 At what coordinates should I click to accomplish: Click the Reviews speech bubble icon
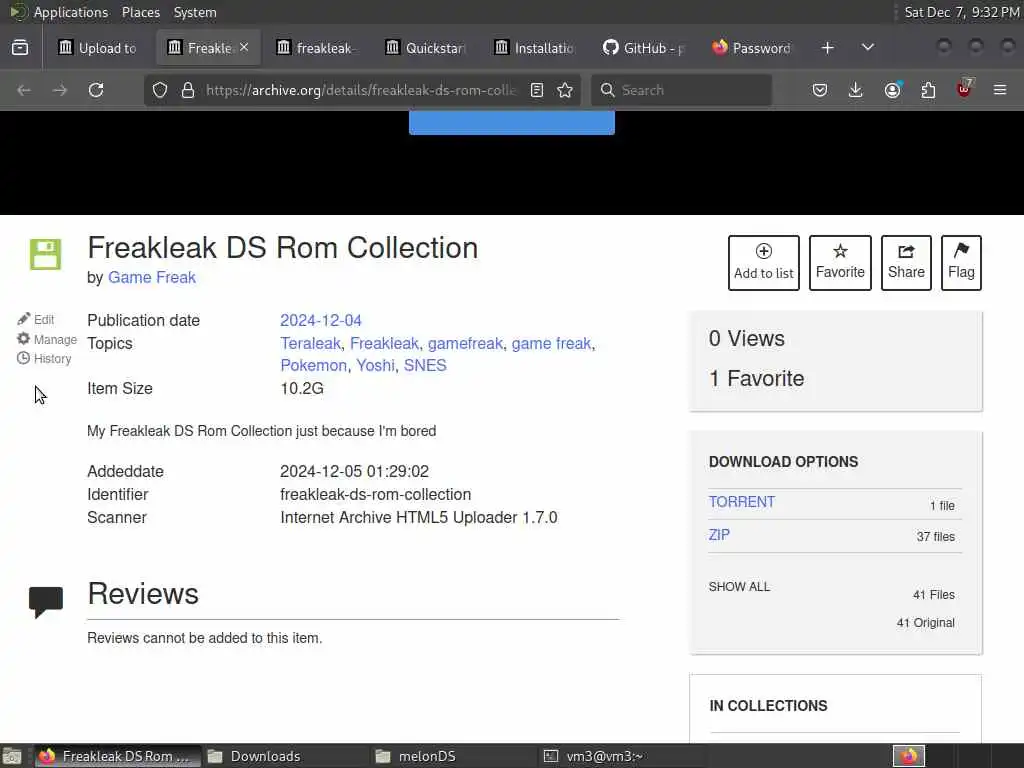[46, 601]
